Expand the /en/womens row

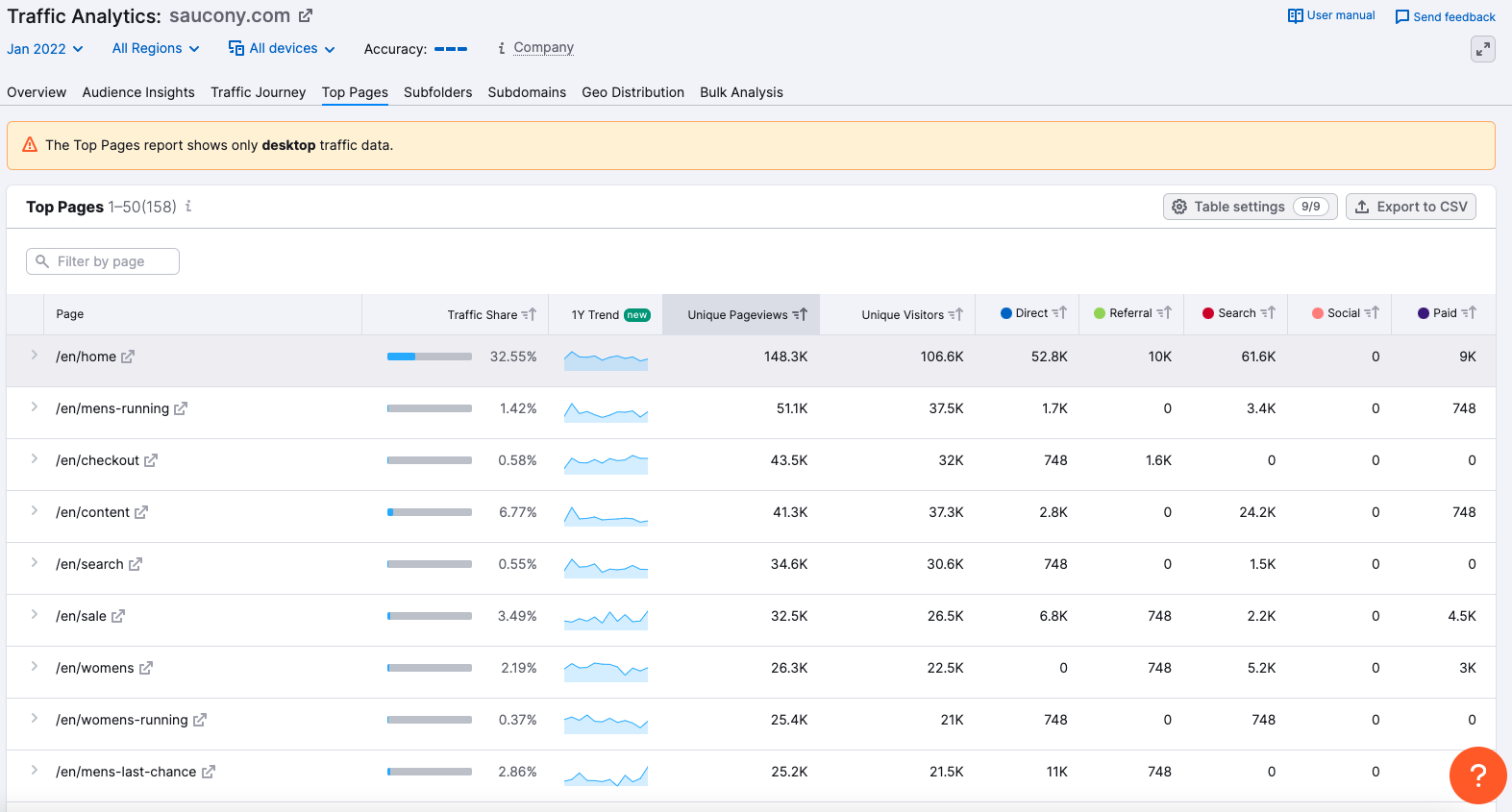point(35,667)
